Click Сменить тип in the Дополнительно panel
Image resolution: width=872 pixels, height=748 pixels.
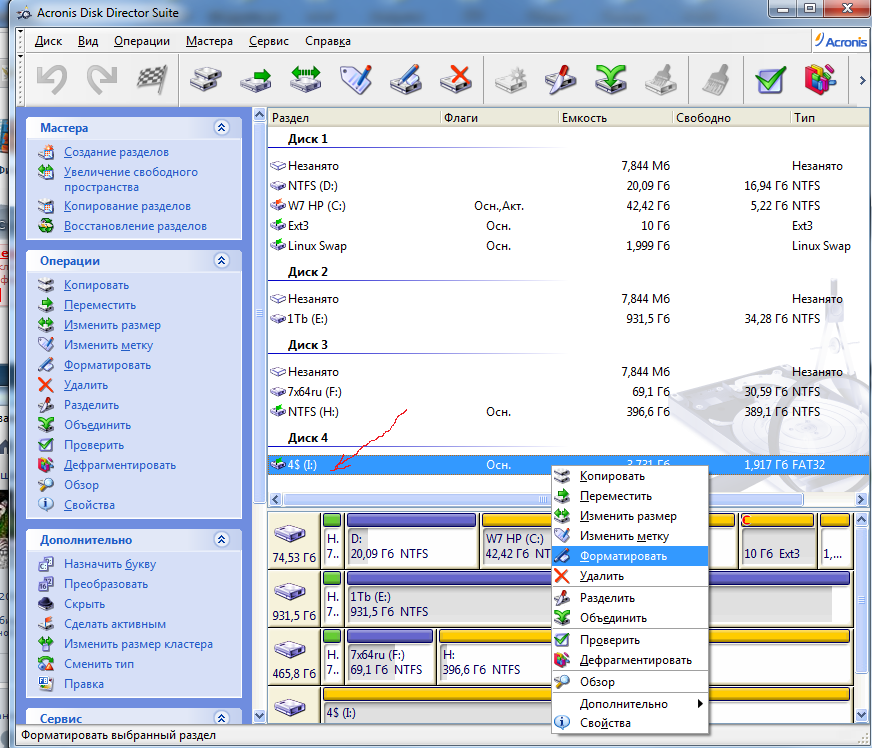tap(98, 664)
